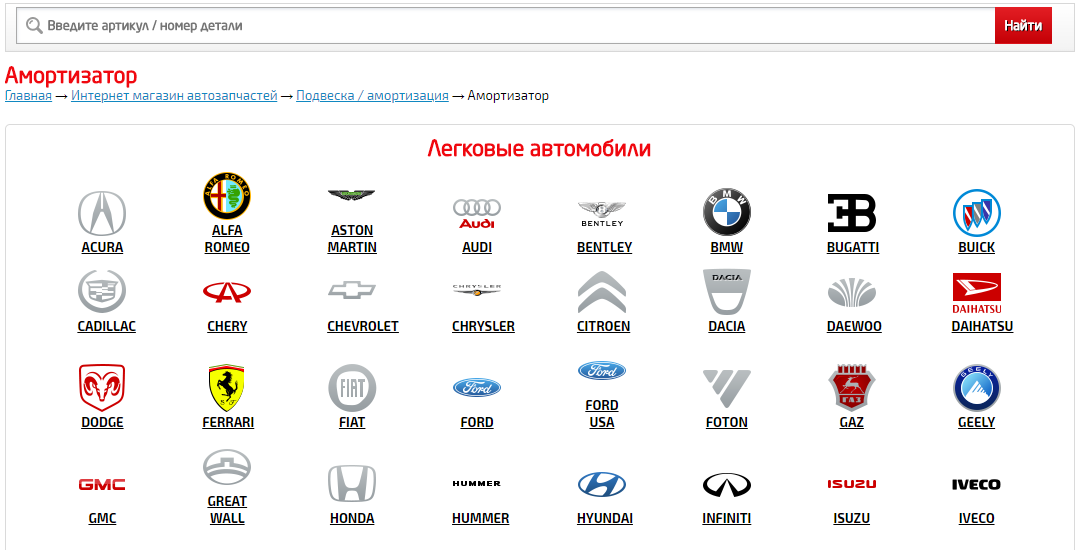This screenshot has width=1076, height=550.
Task: Go to Главная breadcrumb link
Action: tap(28, 95)
